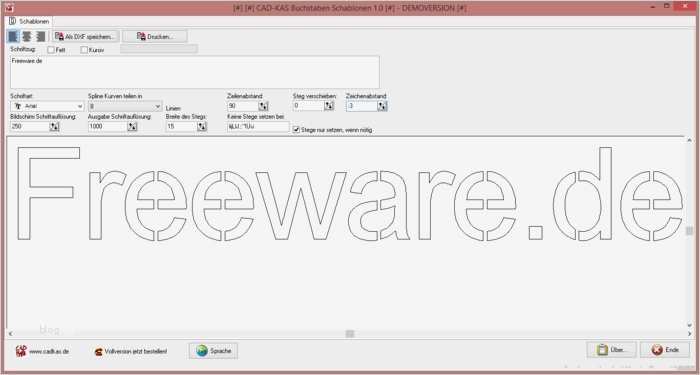This screenshot has width=700, height=375.
Task: Click the preview horizontal scrollbar thumb
Action: point(350,333)
